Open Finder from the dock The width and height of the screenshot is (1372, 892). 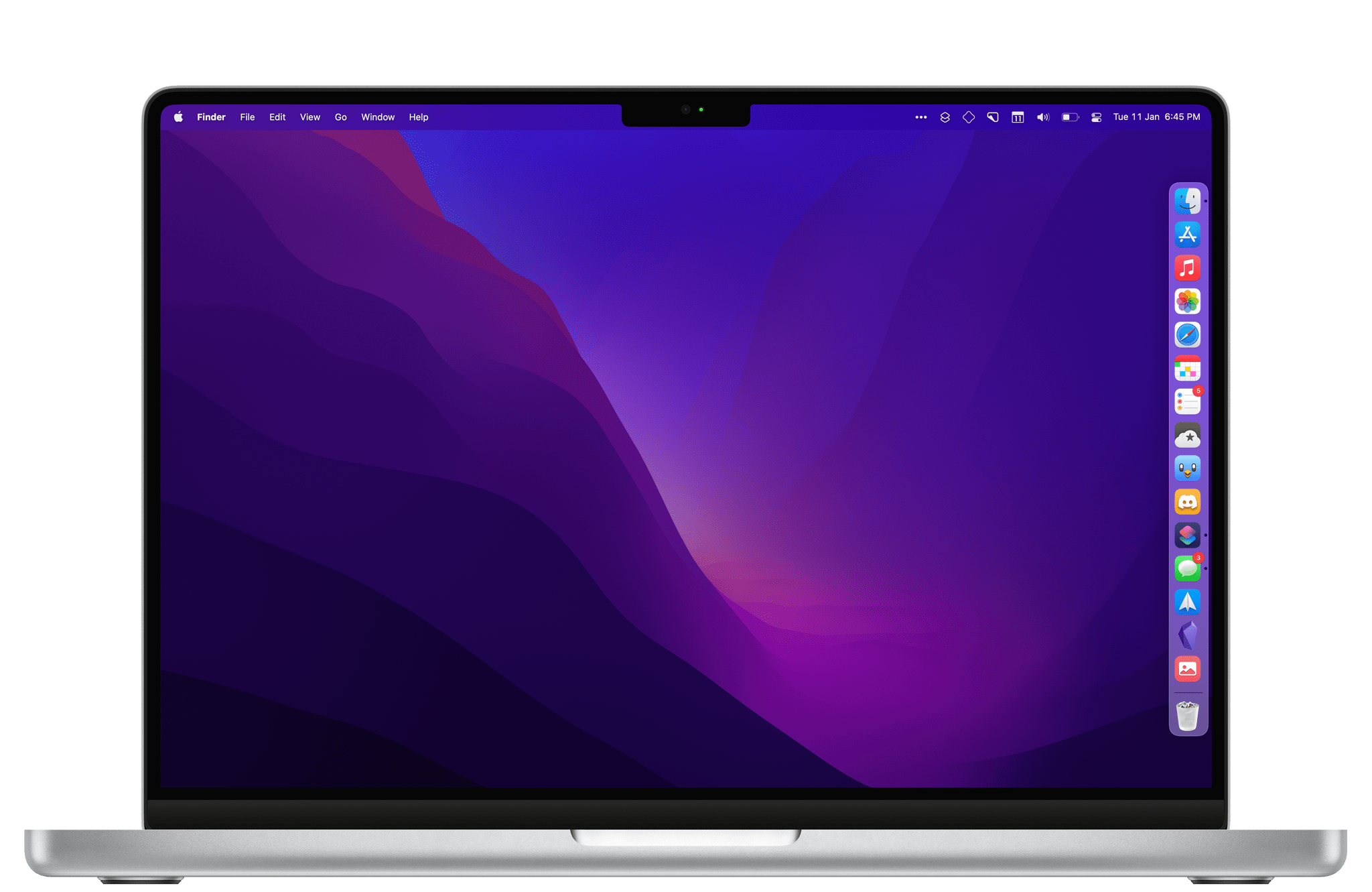click(x=1187, y=201)
